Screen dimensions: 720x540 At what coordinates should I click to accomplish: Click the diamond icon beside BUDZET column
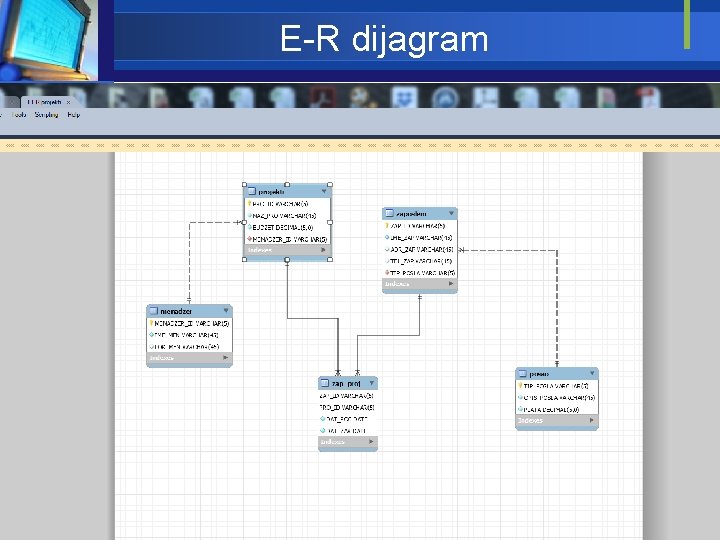[x=249, y=227]
